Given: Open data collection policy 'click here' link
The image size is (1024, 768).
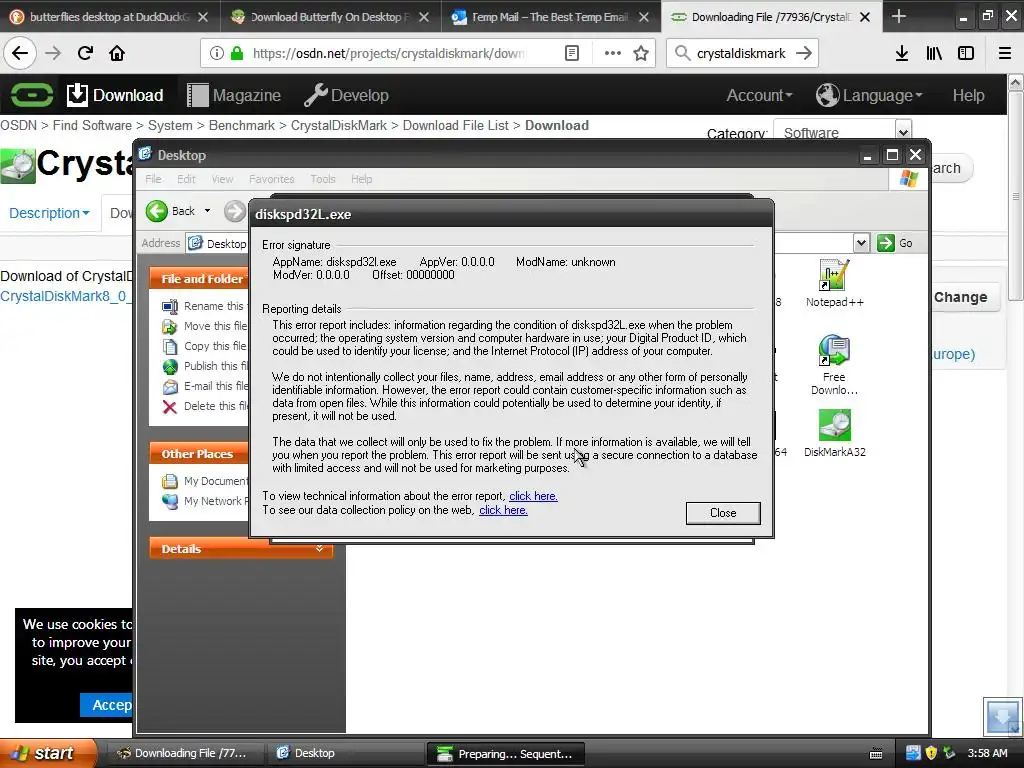Looking at the screenshot, I should (503, 510).
